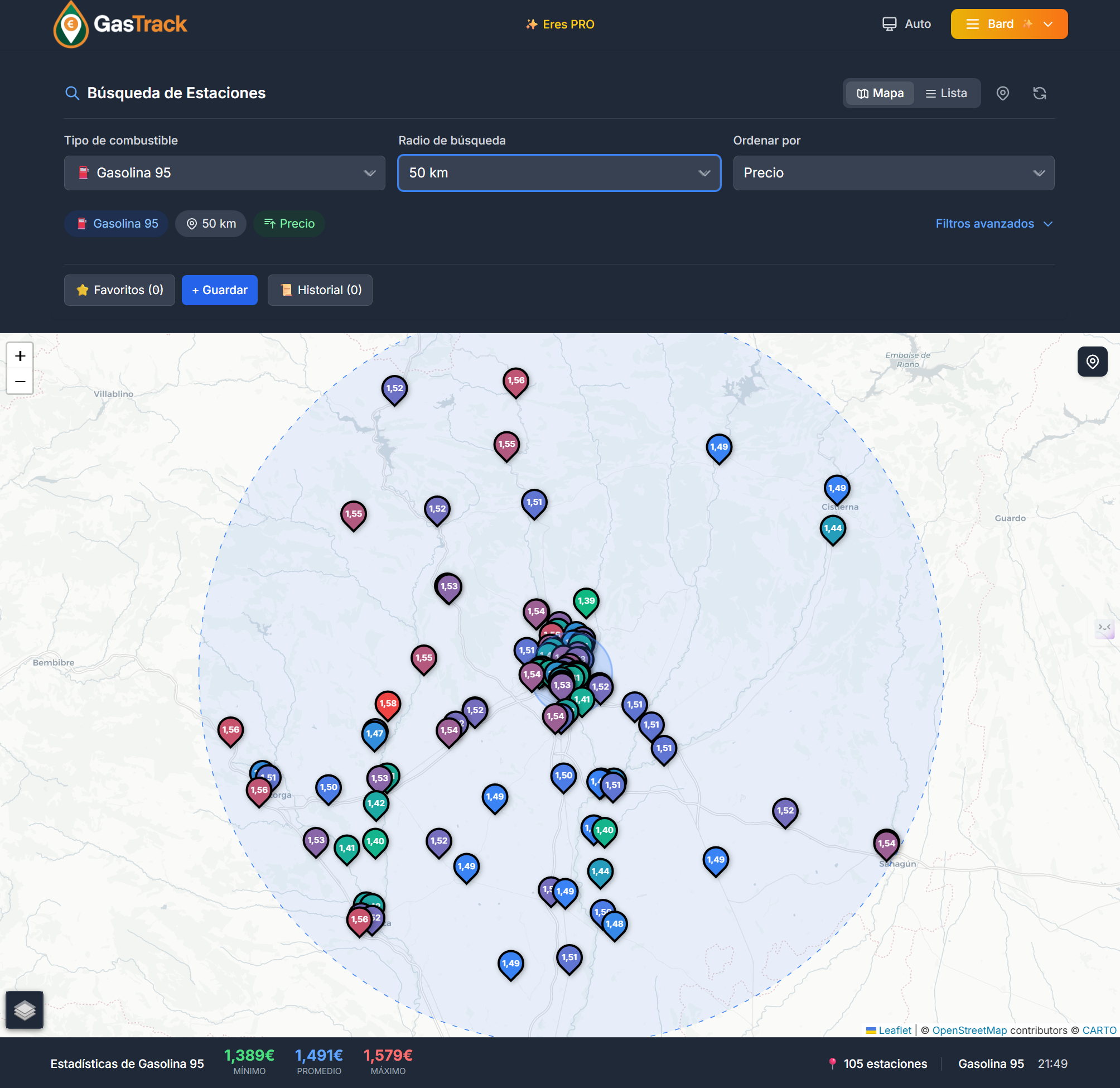Click the Estadísticas de Gasolina 95 label

127,1064
